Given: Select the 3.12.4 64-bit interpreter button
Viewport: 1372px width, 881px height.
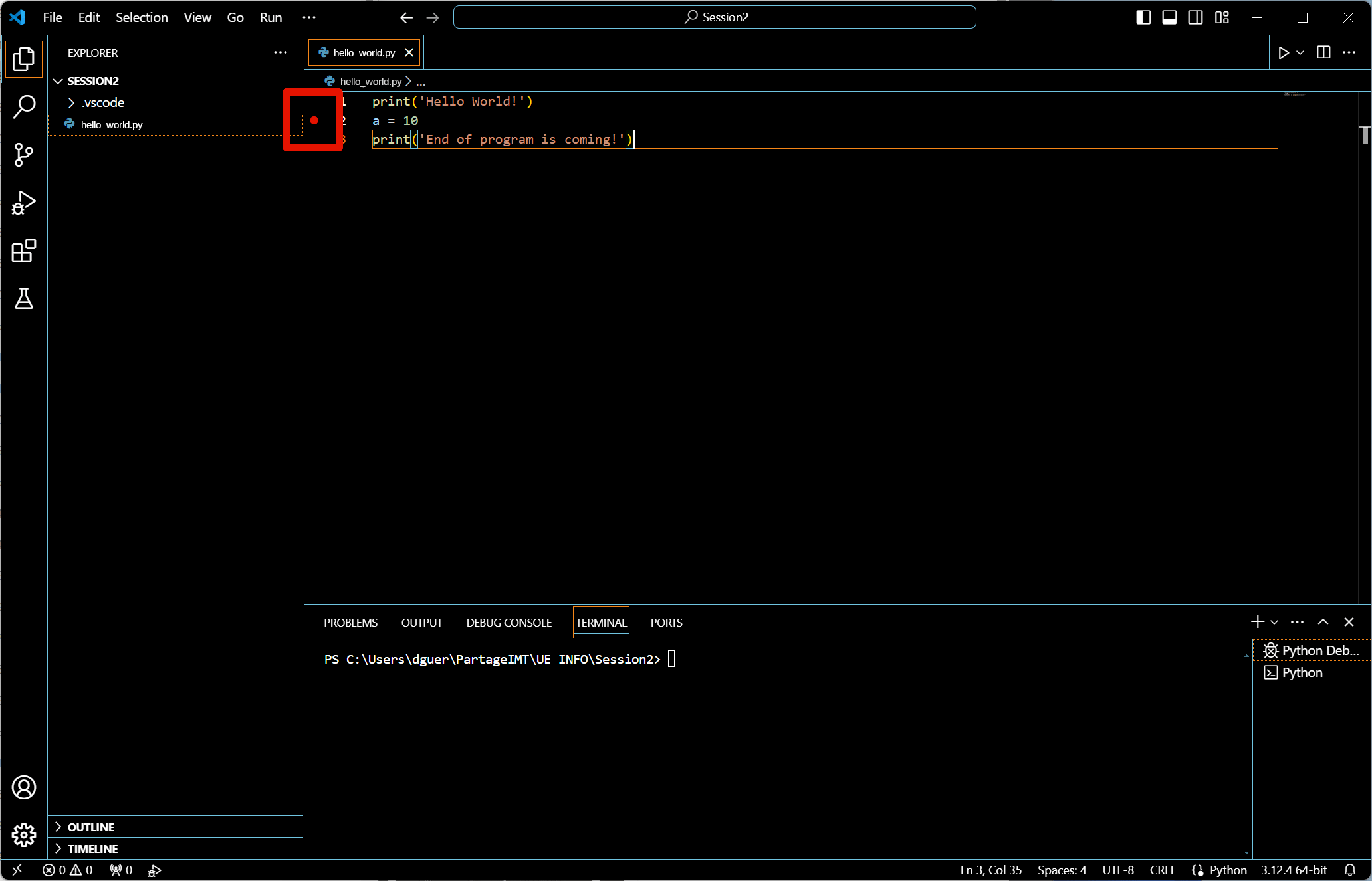Looking at the screenshot, I should pyautogui.click(x=1294, y=870).
